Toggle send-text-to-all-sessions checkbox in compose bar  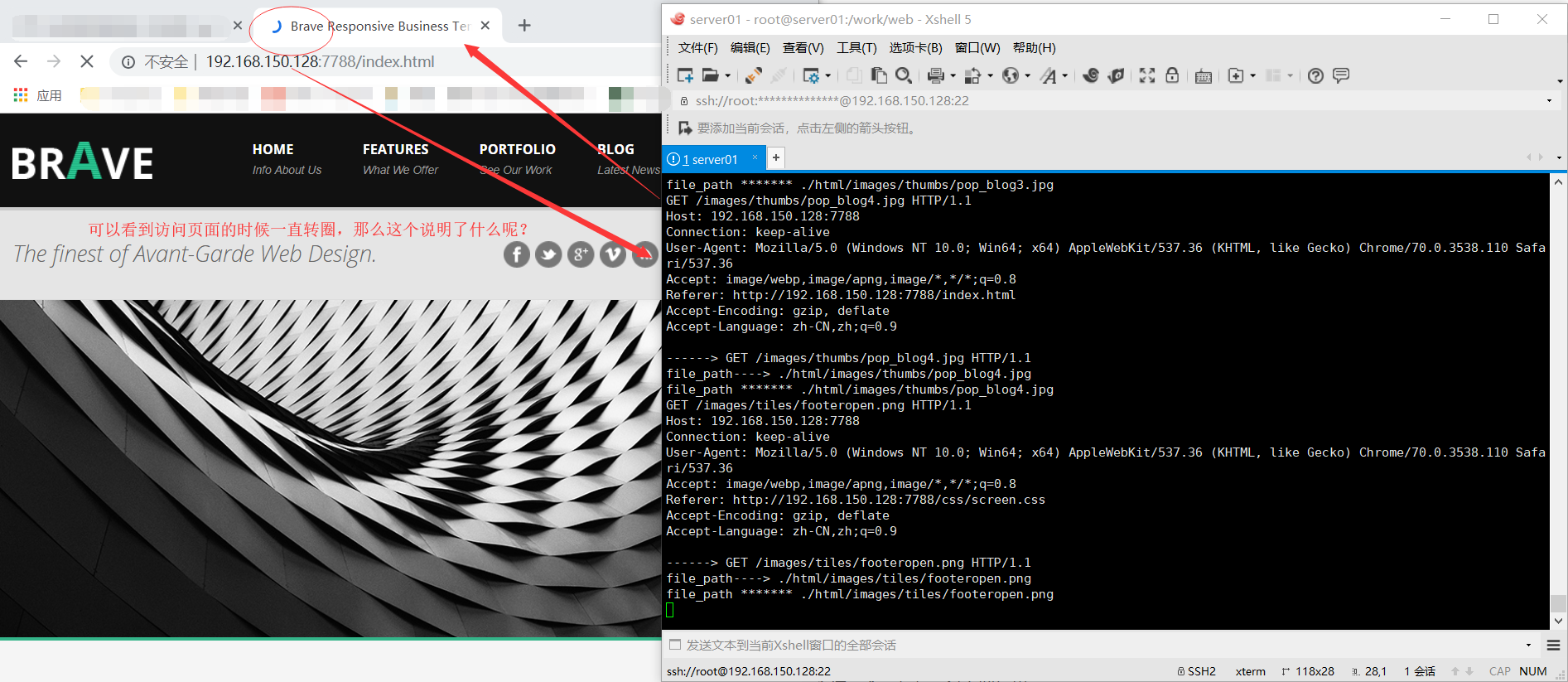[675, 645]
